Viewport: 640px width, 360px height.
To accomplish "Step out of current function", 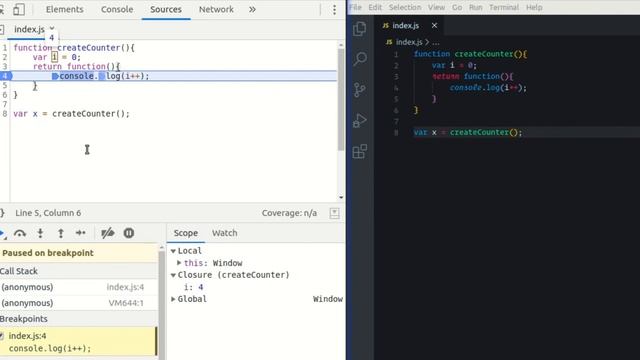I will (60, 233).
